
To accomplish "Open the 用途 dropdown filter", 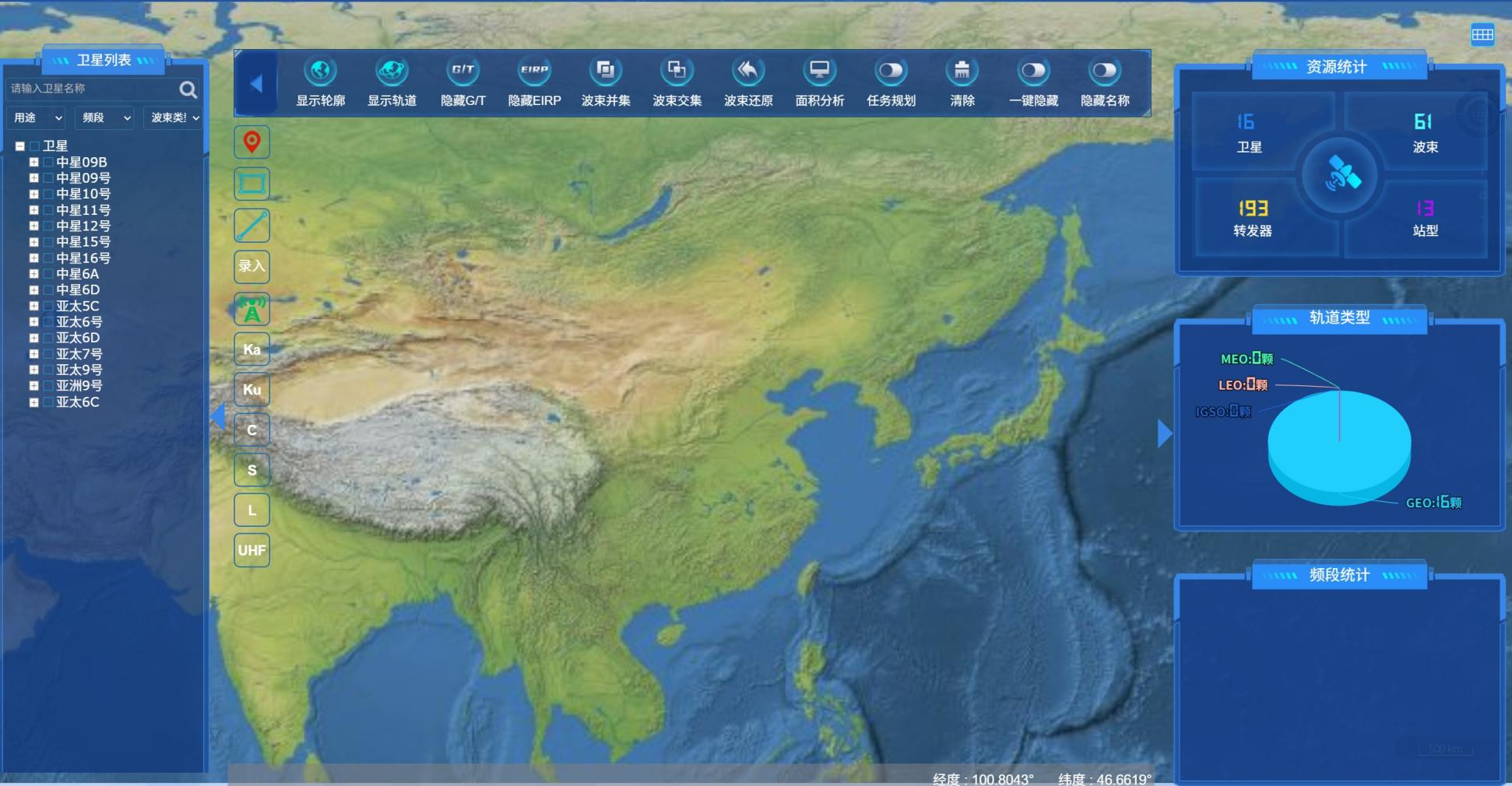I will (x=37, y=118).
